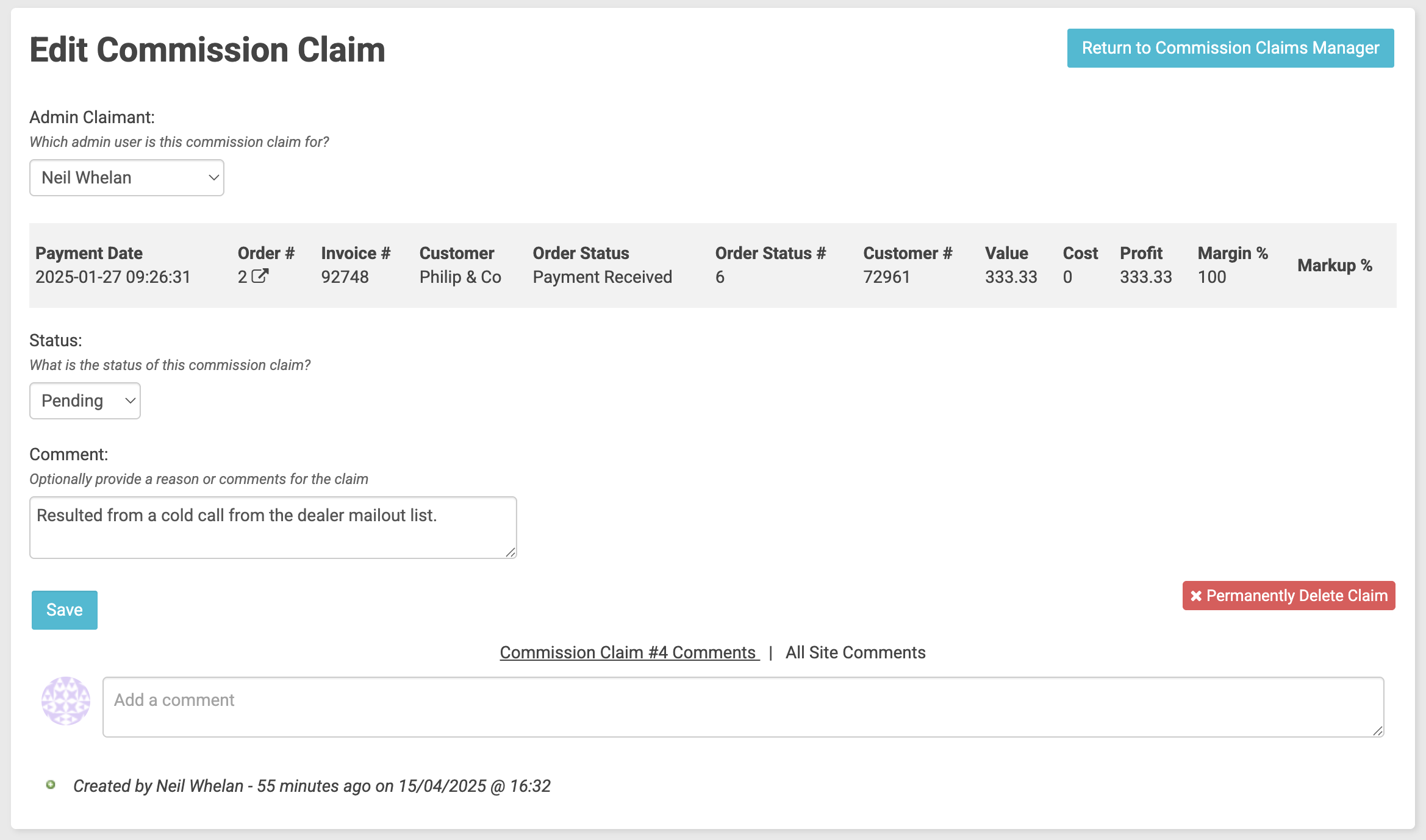This screenshot has height=840, width=1426.
Task: Click the Order # value 2
Action: tap(242, 277)
